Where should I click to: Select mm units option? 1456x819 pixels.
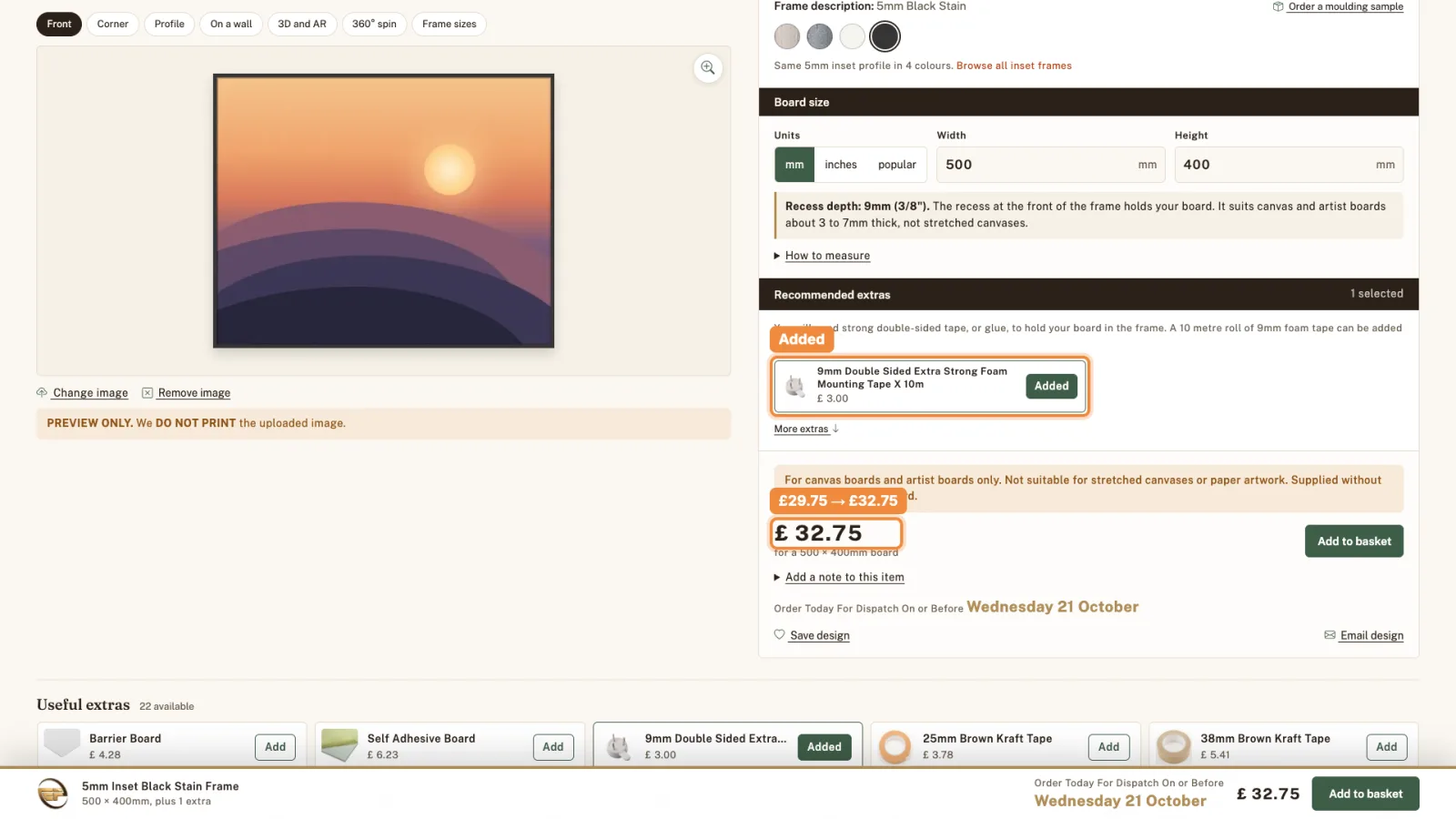point(794,165)
